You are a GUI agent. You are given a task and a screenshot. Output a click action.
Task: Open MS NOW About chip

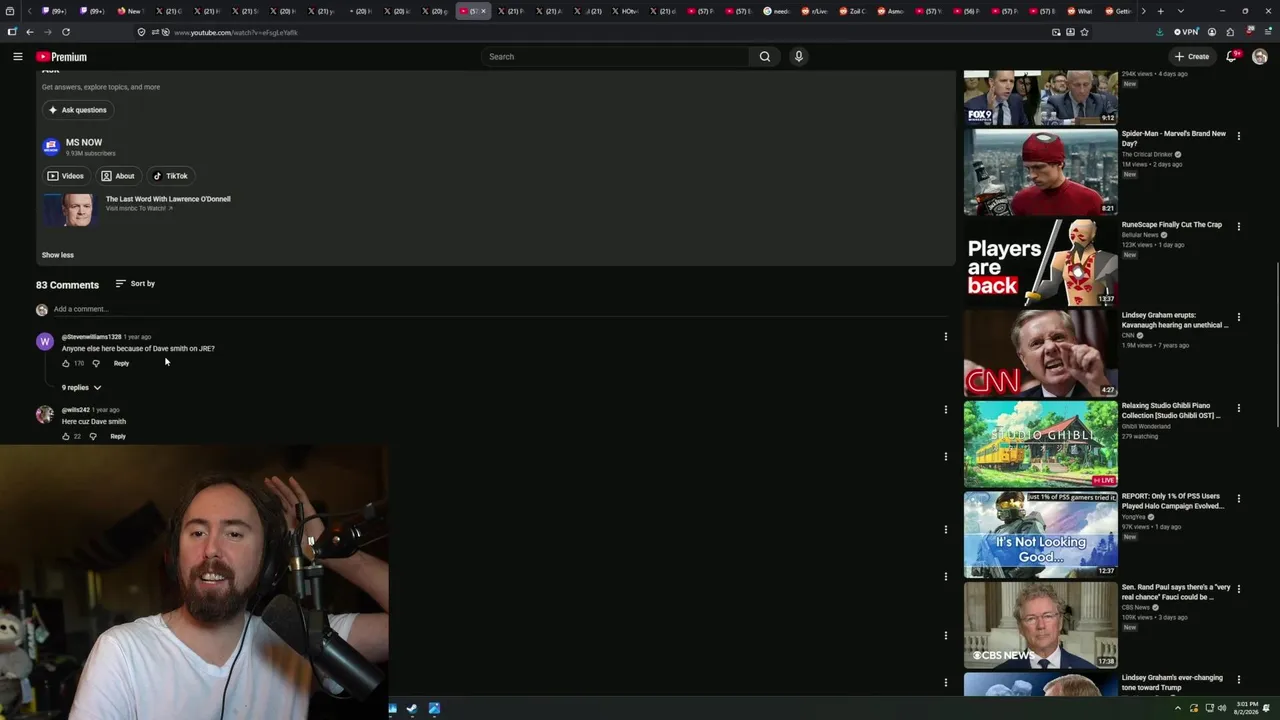[x=118, y=176]
